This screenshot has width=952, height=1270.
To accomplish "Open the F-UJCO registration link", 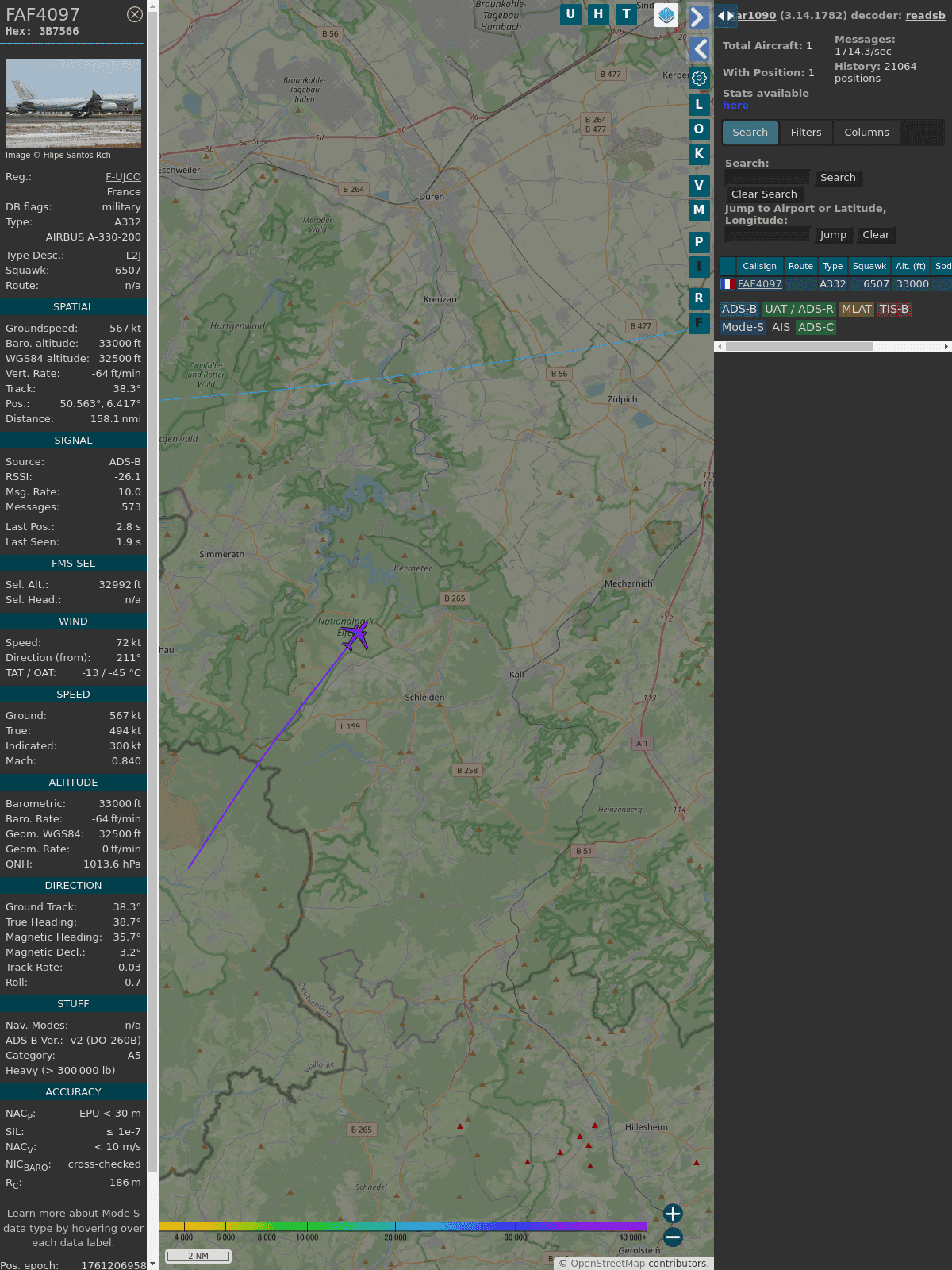I will 123,177.
